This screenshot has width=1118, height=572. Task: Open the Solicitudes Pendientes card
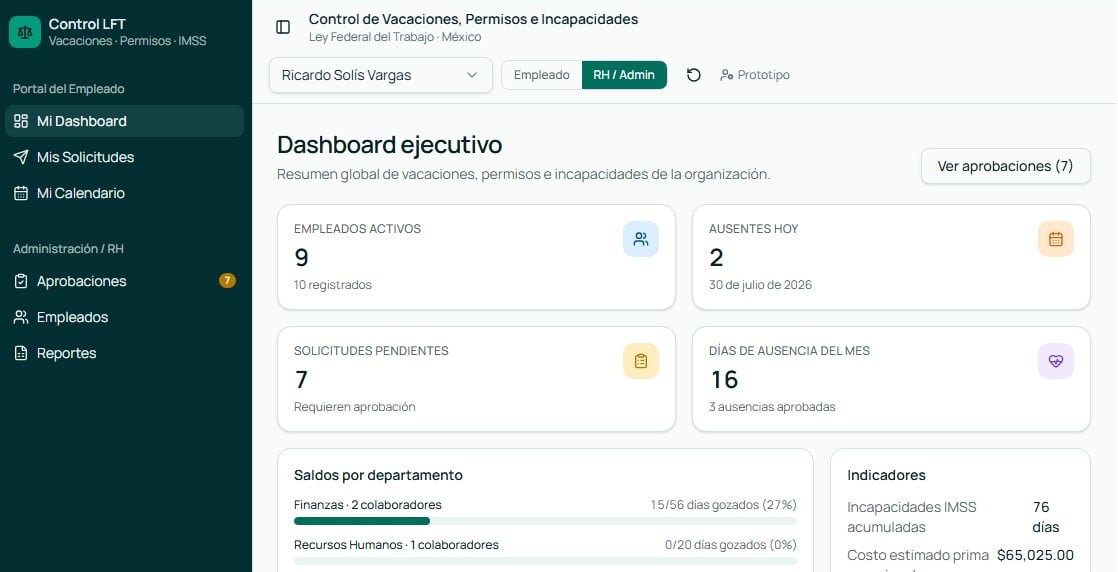[x=476, y=379]
